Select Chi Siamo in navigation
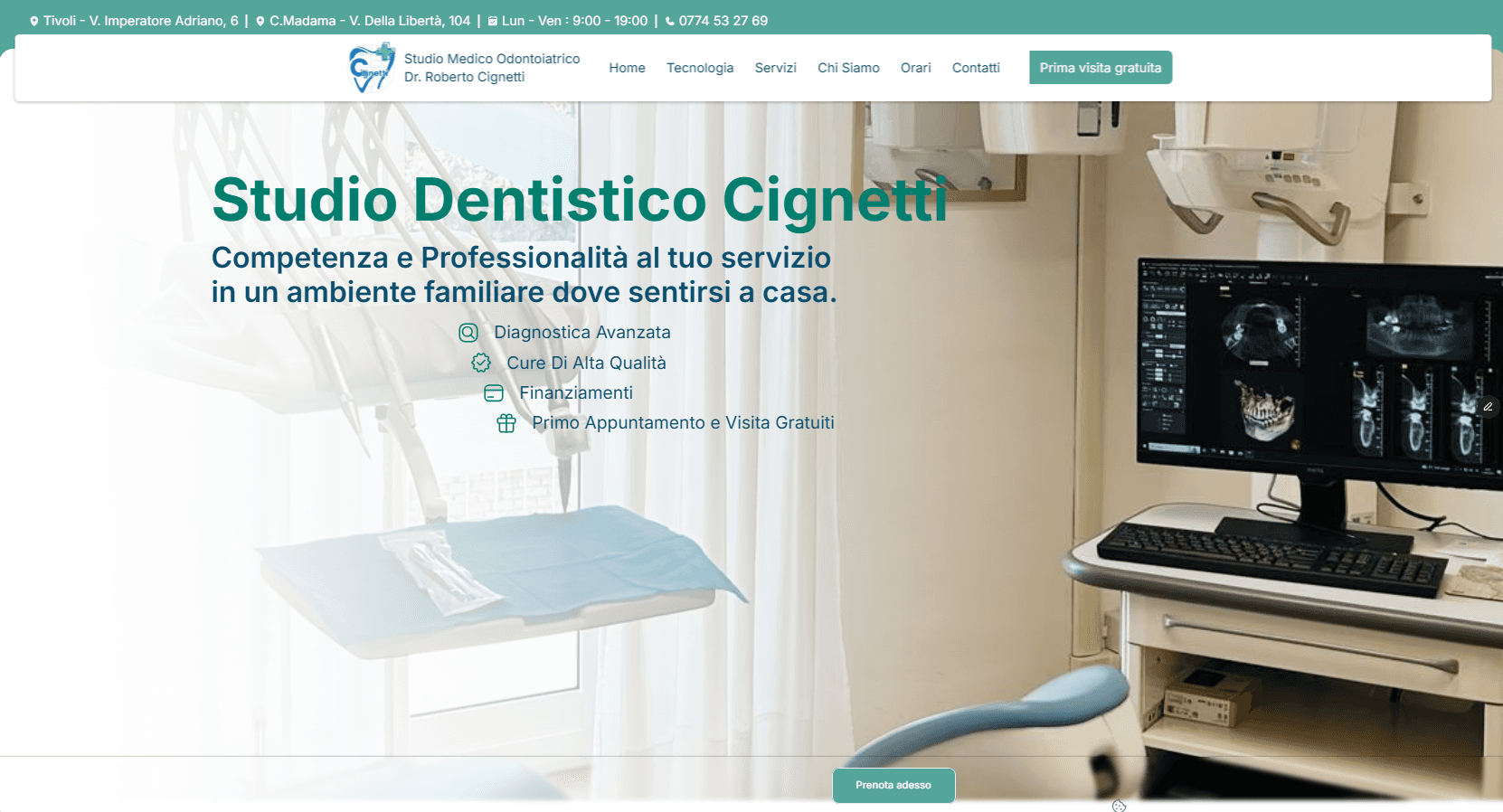This screenshot has height=812, width=1503. tap(848, 68)
